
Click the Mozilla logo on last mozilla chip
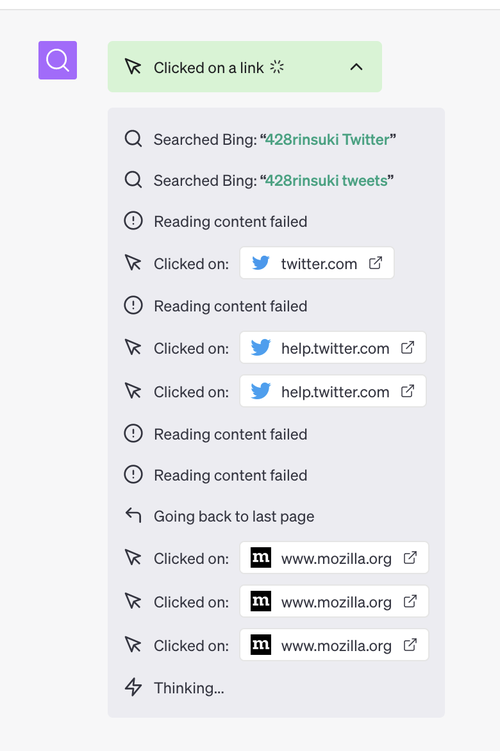click(261, 645)
